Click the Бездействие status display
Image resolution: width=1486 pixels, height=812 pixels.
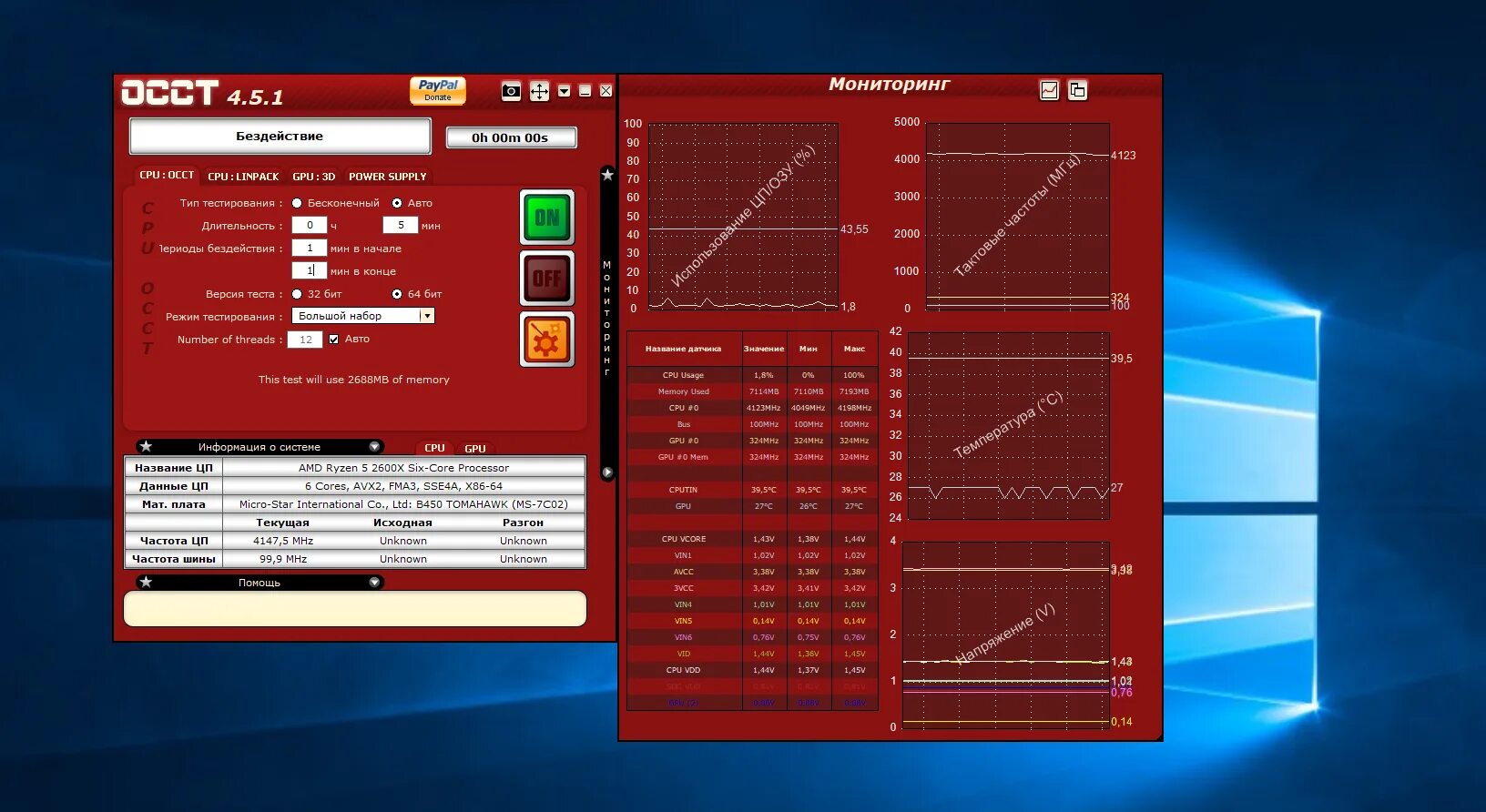coord(280,136)
